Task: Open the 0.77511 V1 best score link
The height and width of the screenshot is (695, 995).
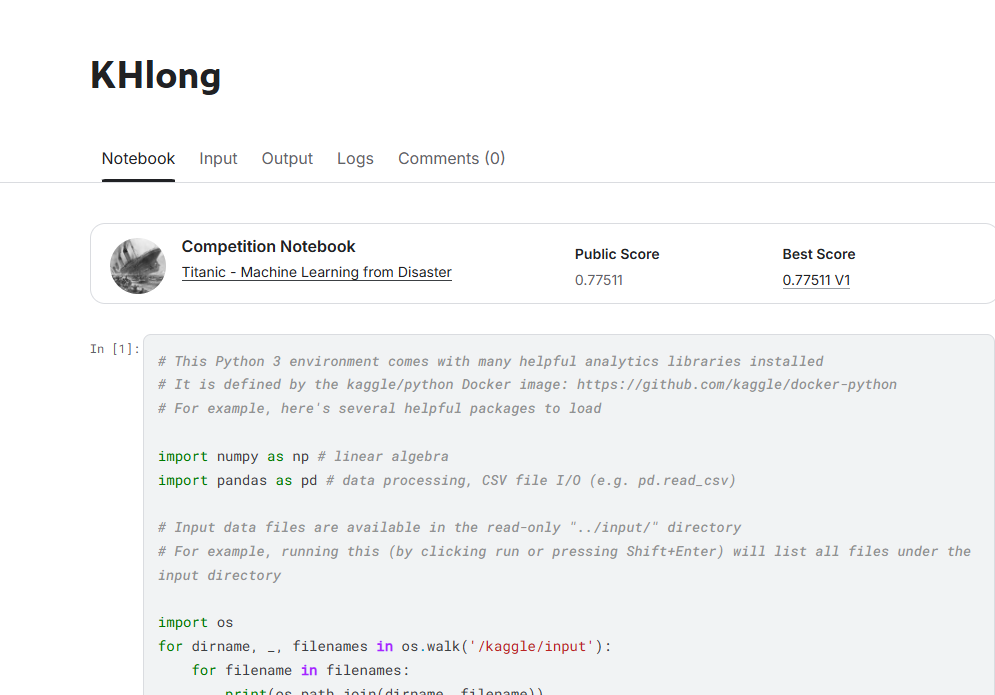Action: coord(816,280)
